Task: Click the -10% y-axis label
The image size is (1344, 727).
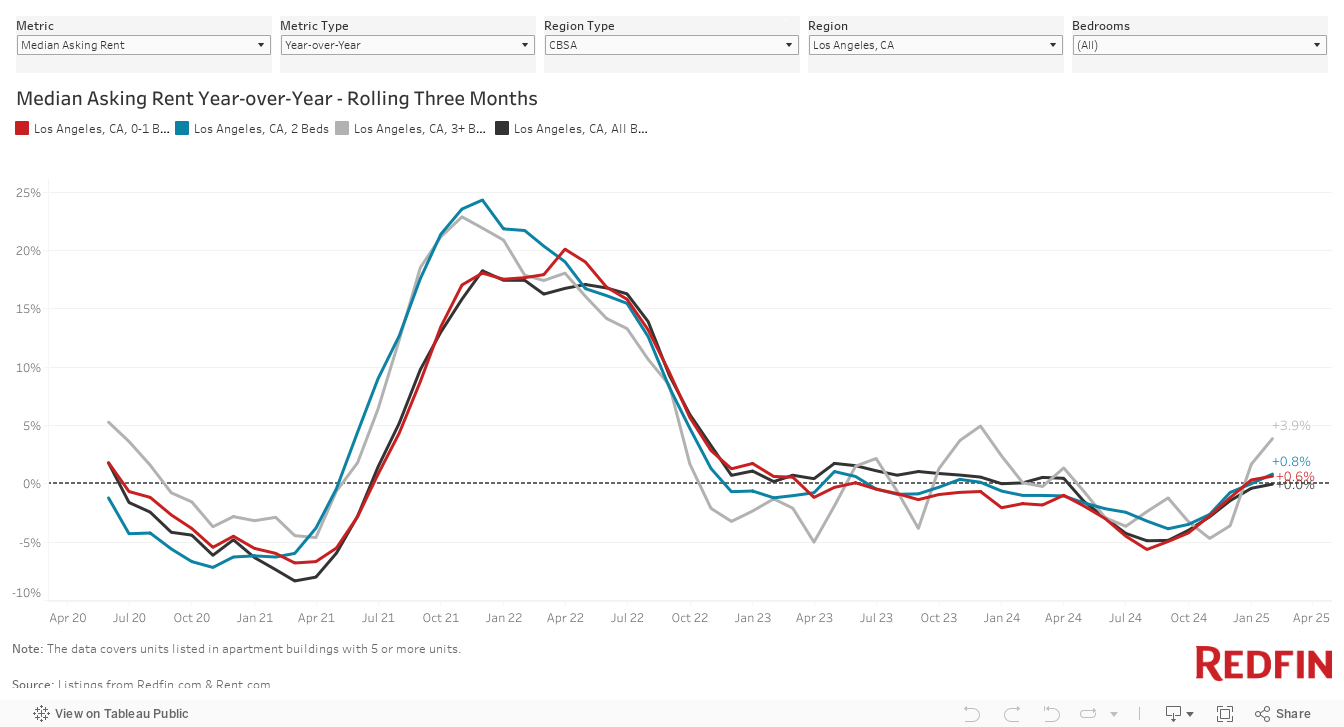Action: click(x=25, y=593)
